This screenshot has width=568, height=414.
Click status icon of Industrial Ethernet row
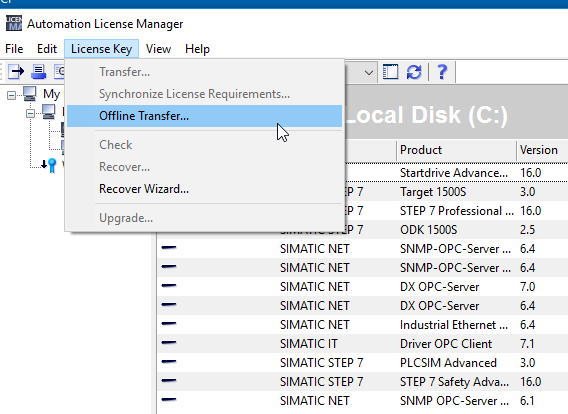(x=169, y=323)
